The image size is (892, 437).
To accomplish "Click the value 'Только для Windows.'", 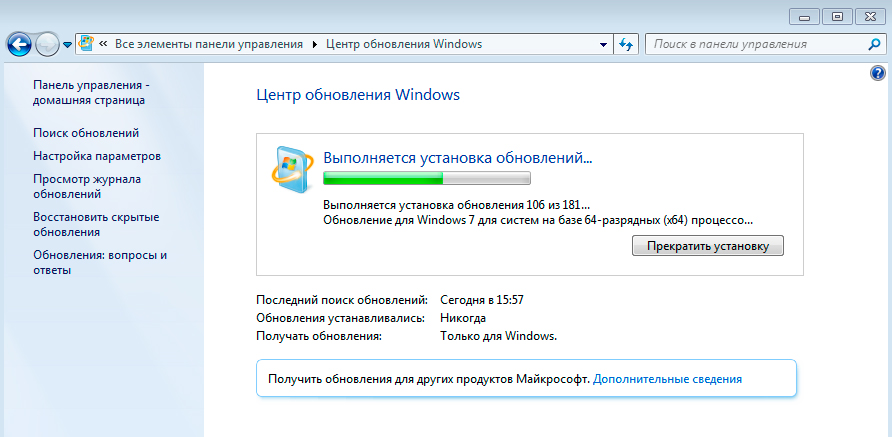I will [x=498, y=336].
